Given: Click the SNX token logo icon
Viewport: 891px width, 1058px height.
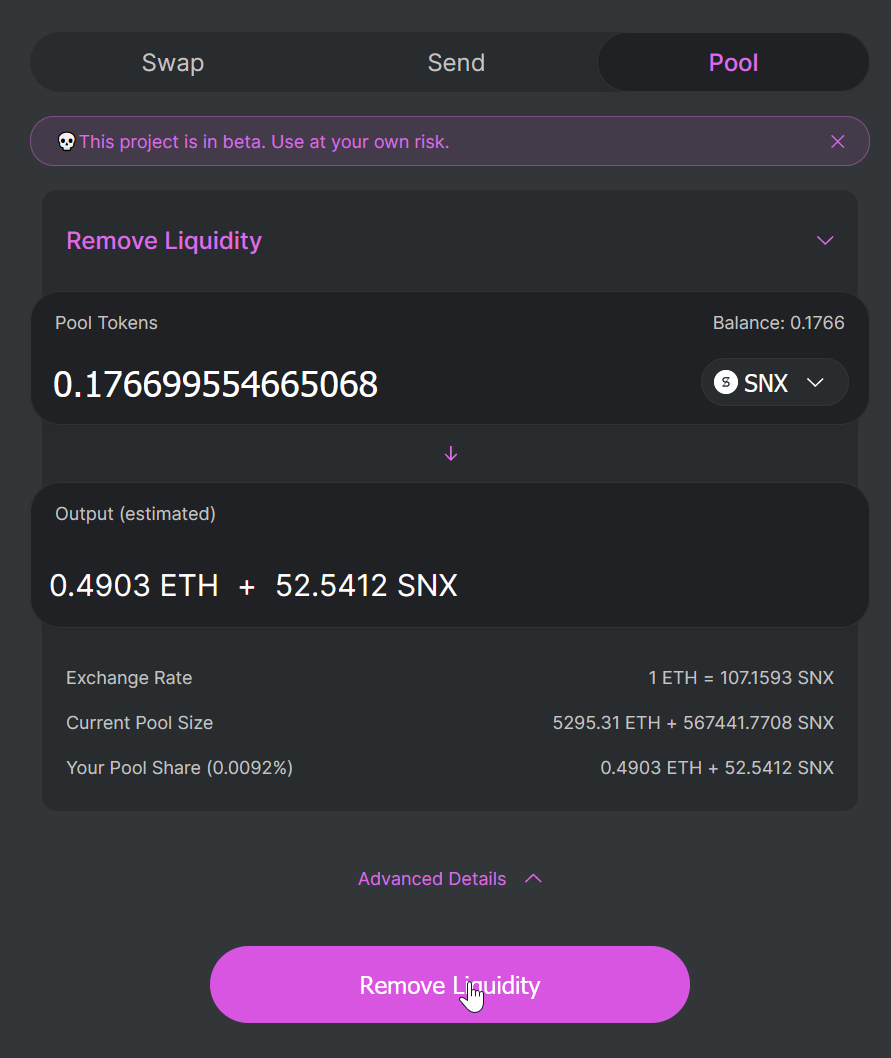Looking at the screenshot, I should point(726,383).
